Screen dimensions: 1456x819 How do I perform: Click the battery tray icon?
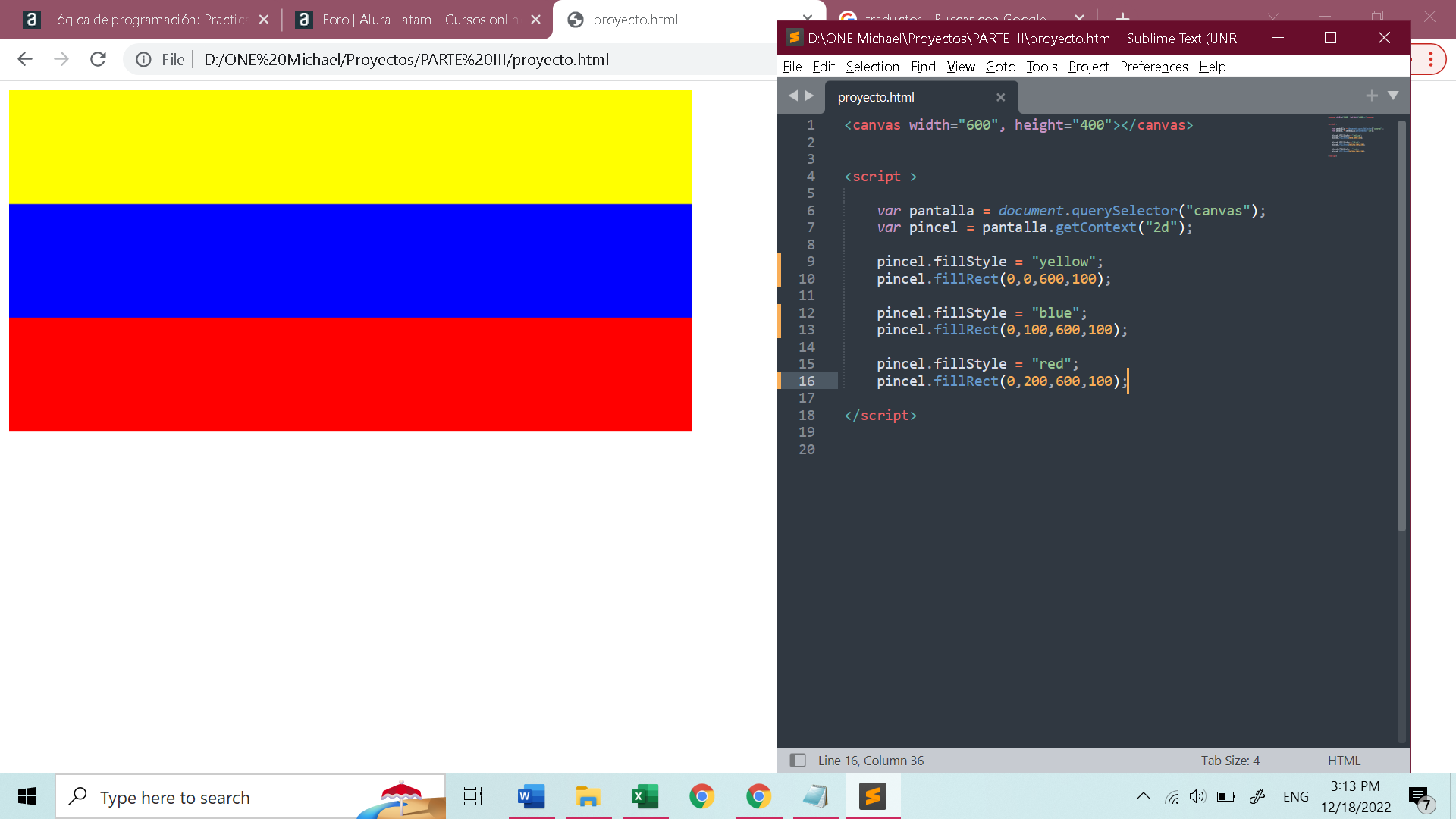click(1225, 796)
